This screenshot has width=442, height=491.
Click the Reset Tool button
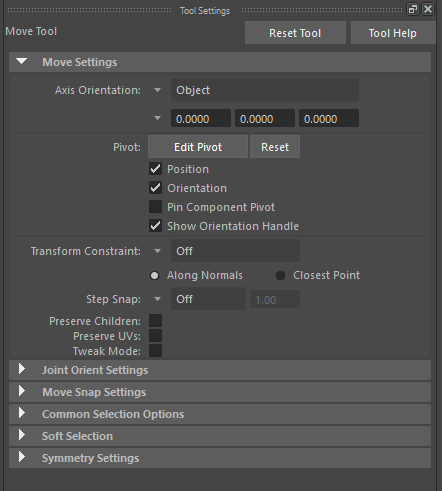point(295,33)
